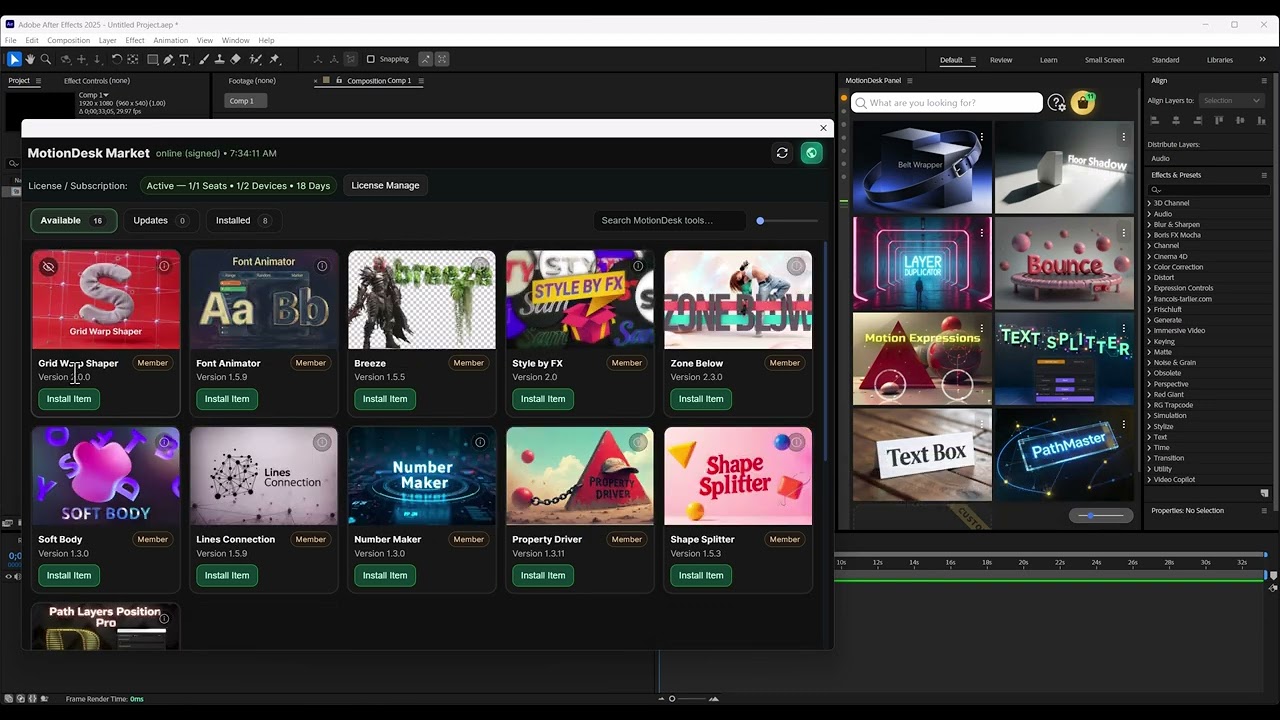The width and height of the screenshot is (1280, 720).
Task: Select the Rectangle shape tool
Action: [x=152, y=59]
